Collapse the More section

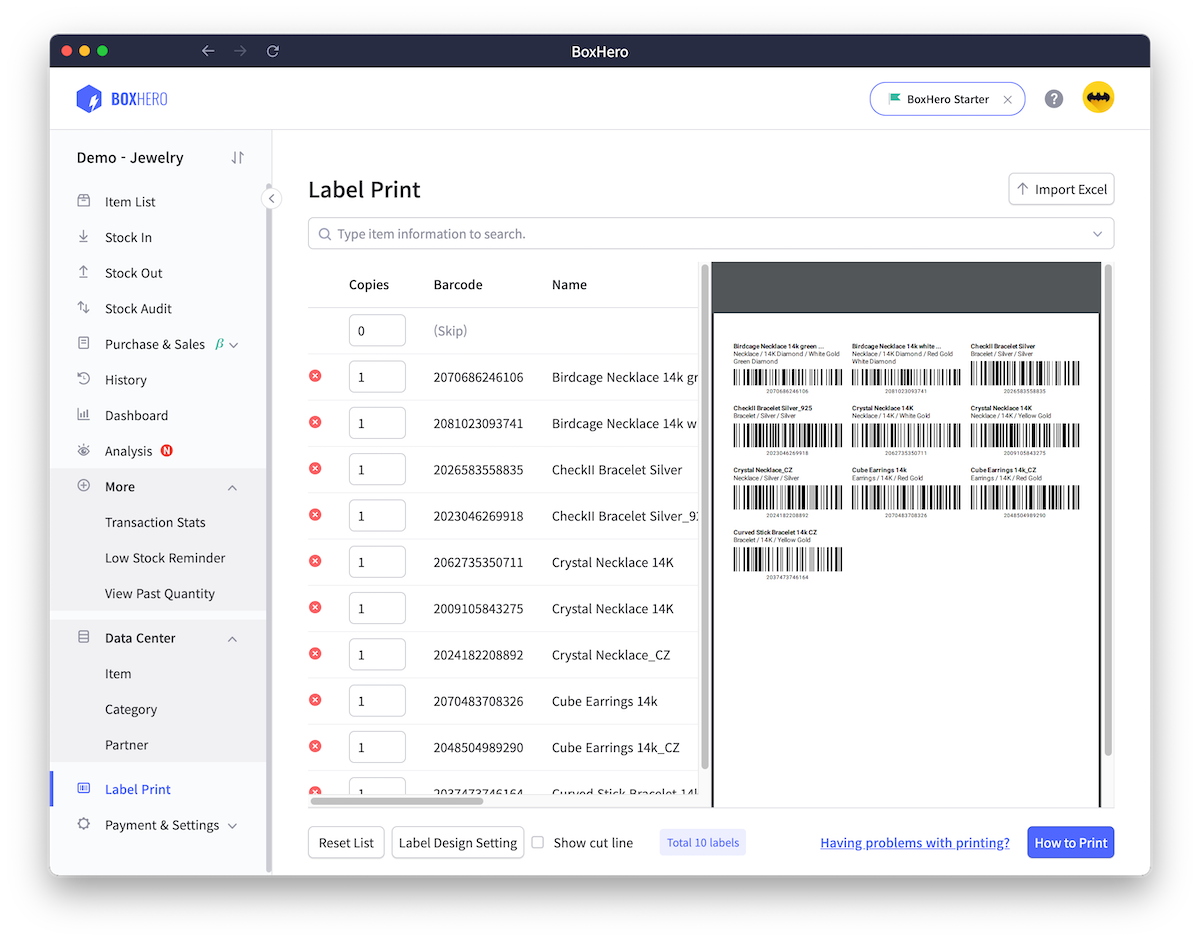pyautogui.click(x=232, y=487)
